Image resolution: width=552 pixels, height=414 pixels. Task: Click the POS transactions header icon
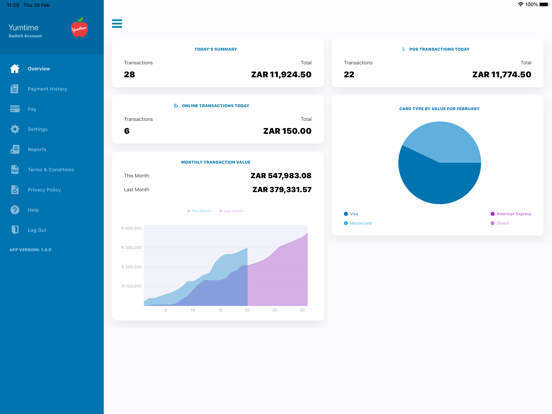pyautogui.click(x=403, y=49)
